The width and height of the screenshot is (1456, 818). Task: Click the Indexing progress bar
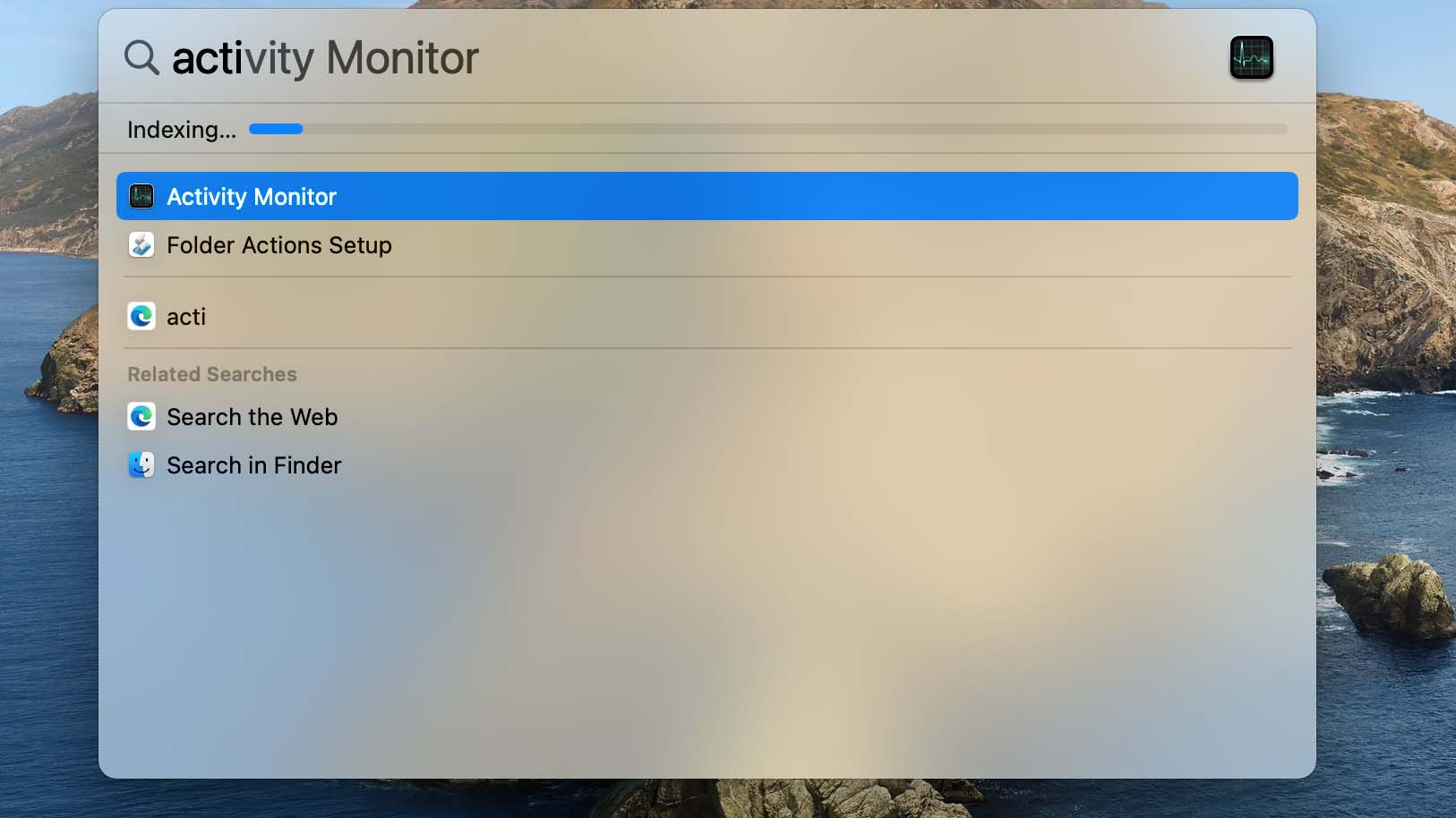coord(768,129)
